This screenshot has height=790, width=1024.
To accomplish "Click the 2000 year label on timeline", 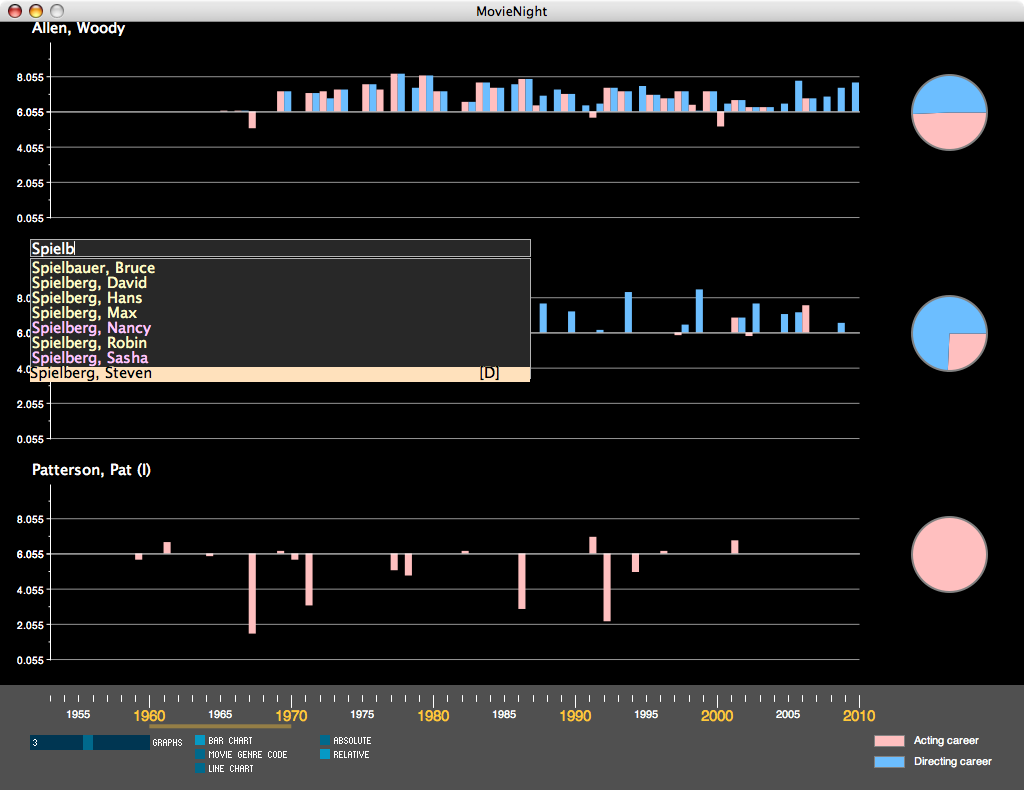I will (x=716, y=716).
